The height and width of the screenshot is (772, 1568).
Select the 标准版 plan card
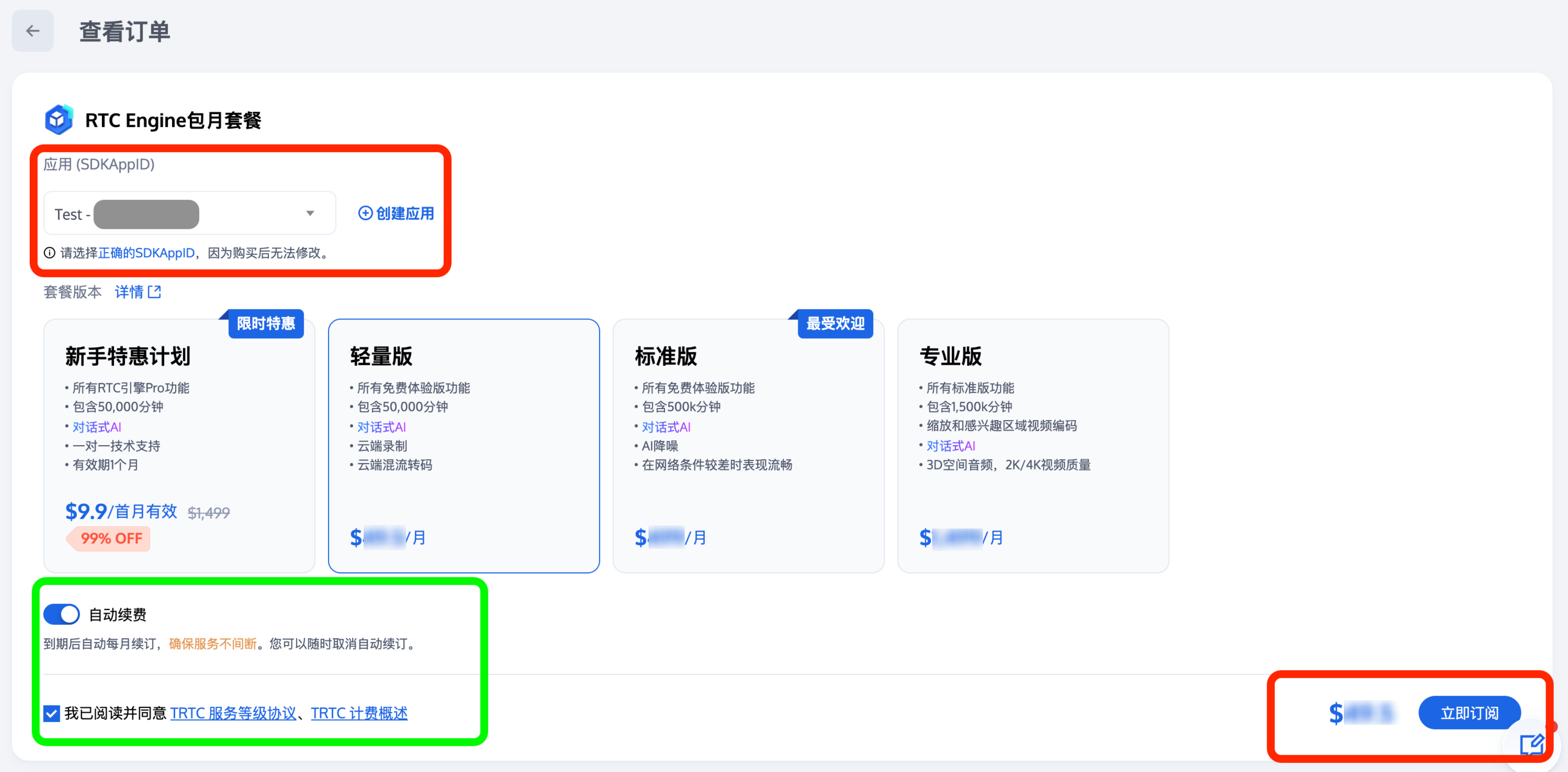click(748, 446)
